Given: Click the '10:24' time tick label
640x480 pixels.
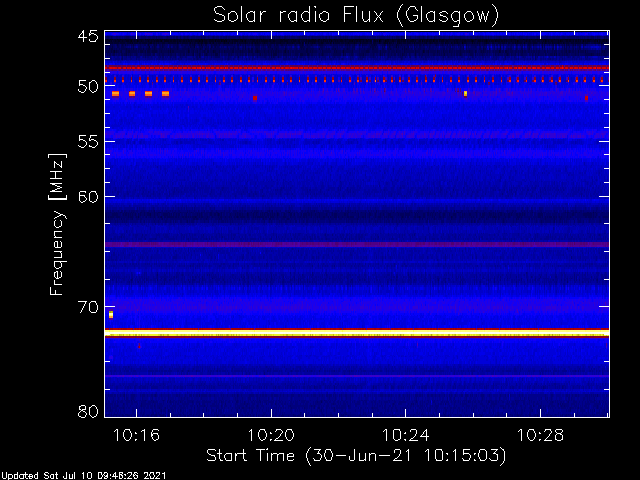Looking at the screenshot, I should coord(405,435).
